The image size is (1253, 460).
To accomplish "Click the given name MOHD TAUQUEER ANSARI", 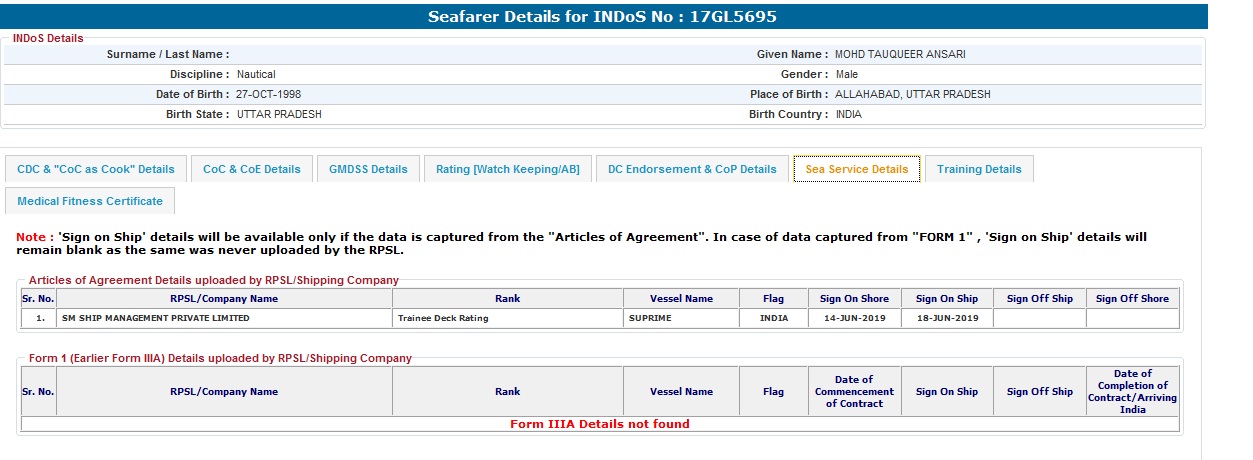I will click(900, 54).
